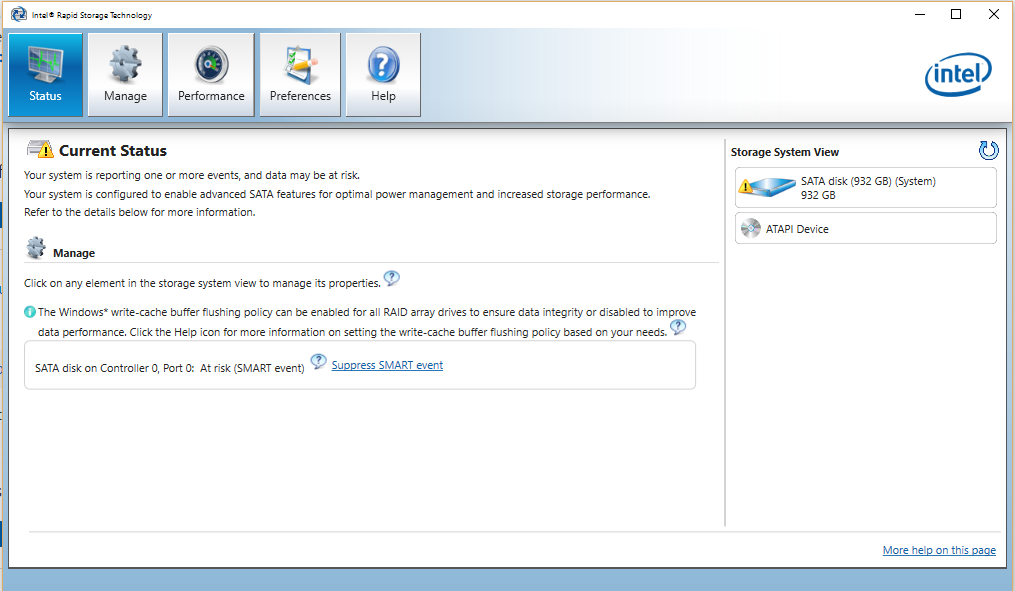The image size is (1015, 591).
Task: Click the ATAPI optical disc icon
Action: click(751, 229)
